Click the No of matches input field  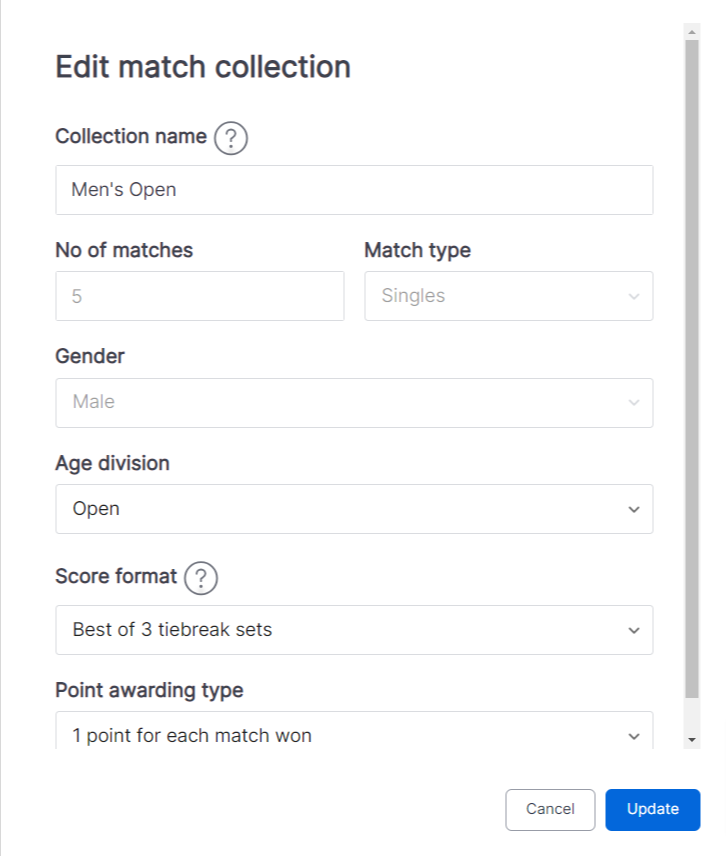(x=200, y=296)
